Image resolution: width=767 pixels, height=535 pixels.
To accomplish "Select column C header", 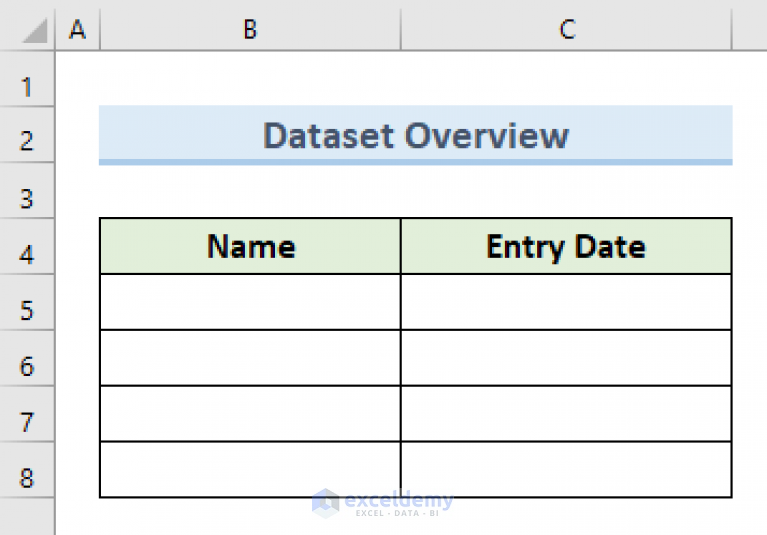I will (x=567, y=31).
